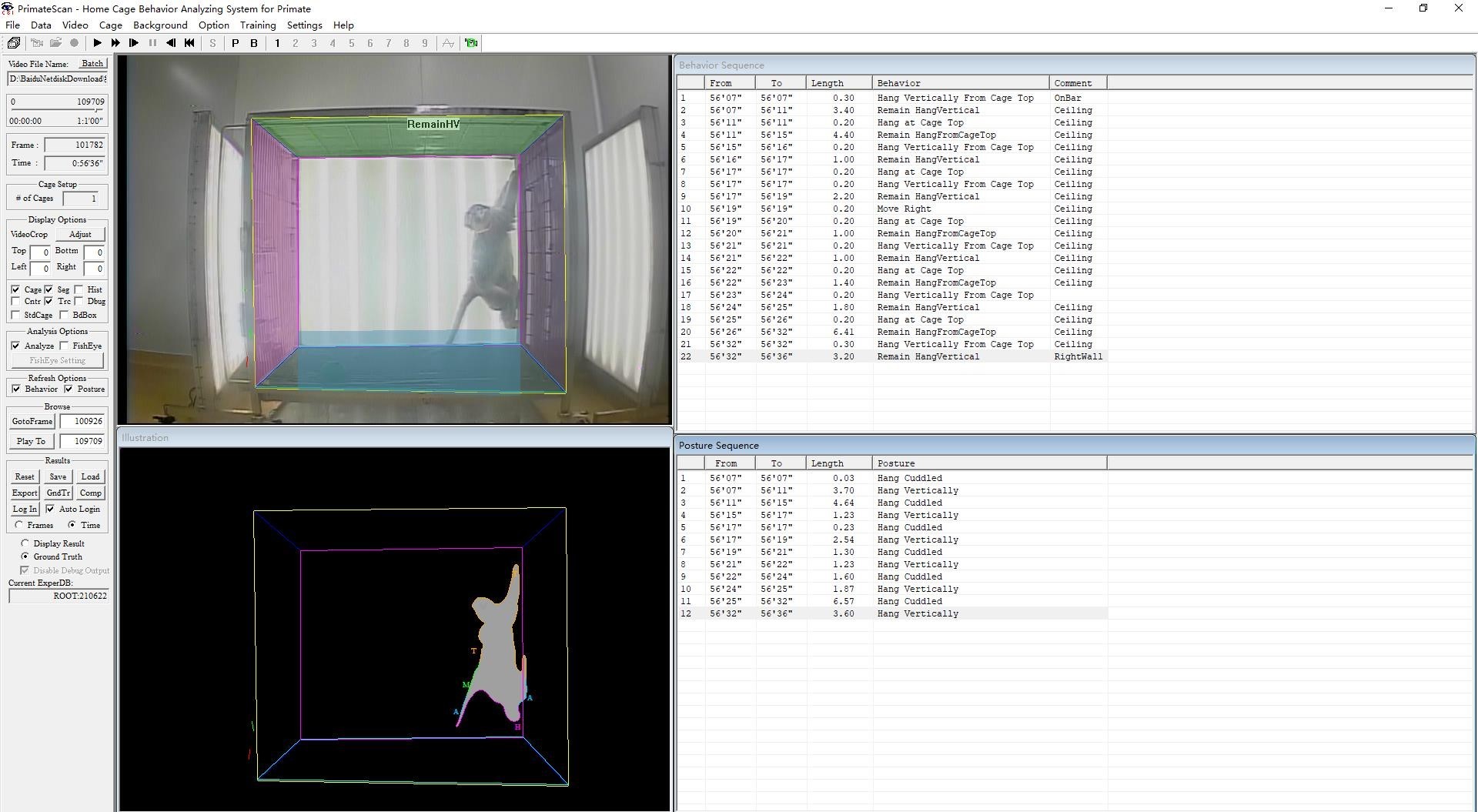Toggle the Cage display checkbox
The width and height of the screenshot is (1478, 812).
tap(16, 289)
